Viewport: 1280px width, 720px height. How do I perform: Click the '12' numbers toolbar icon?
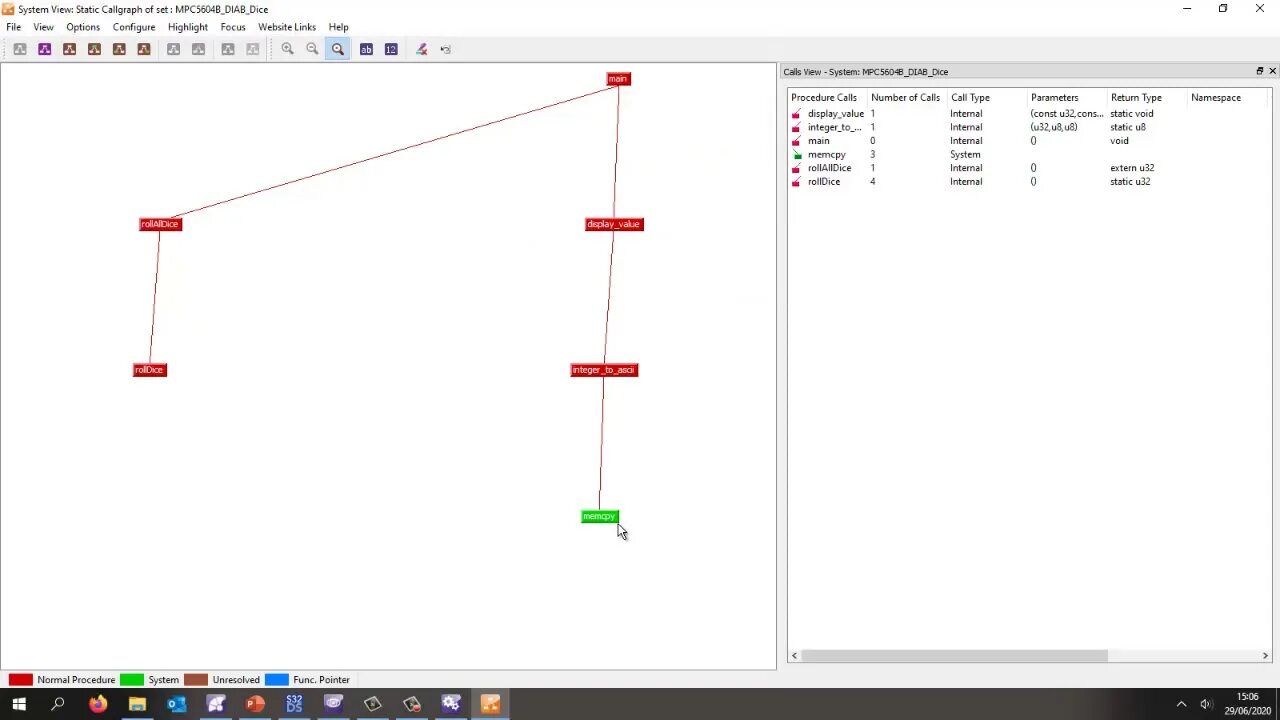pyautogui.click(x=391, y=49)
